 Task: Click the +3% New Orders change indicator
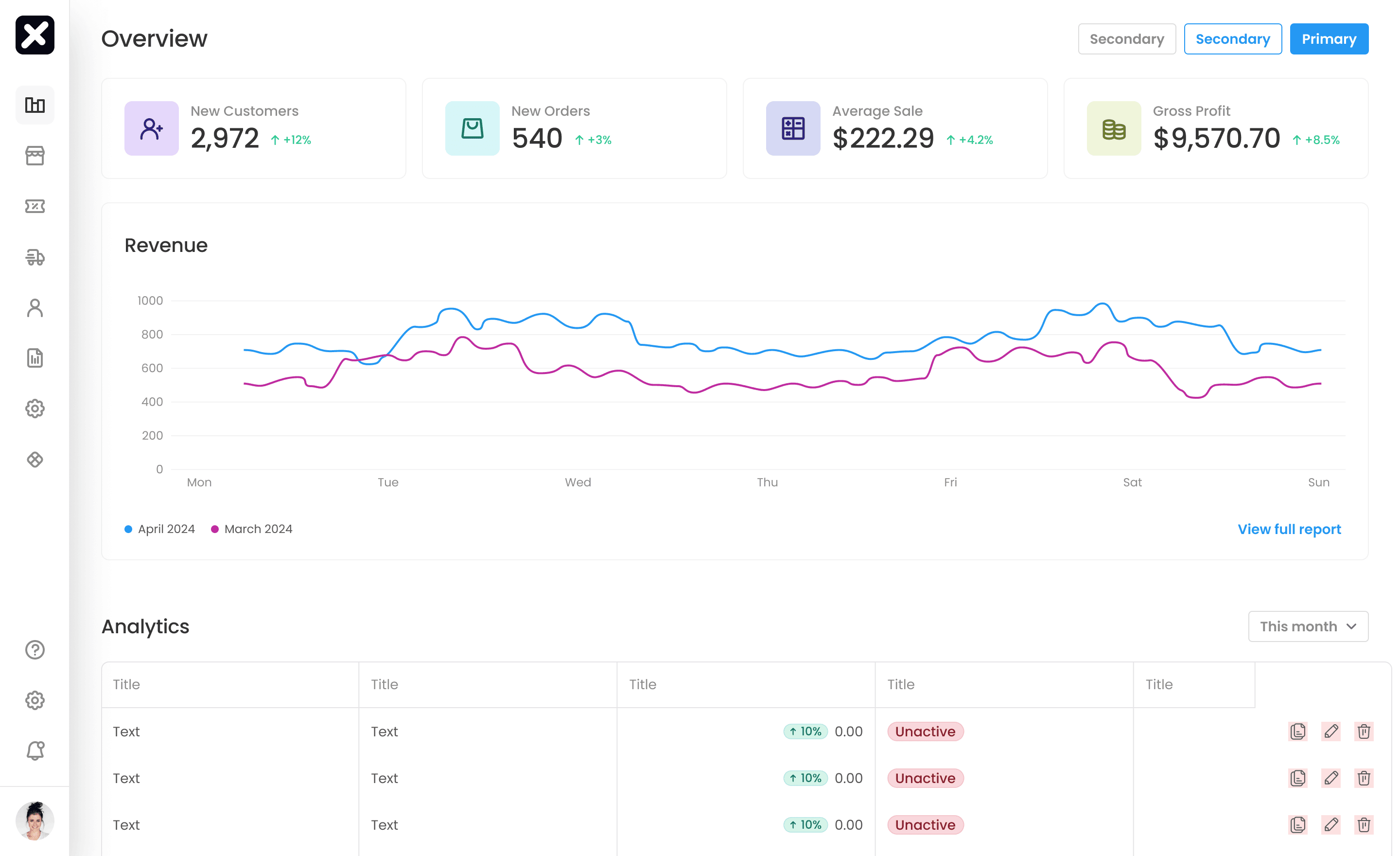pos(593,140)
